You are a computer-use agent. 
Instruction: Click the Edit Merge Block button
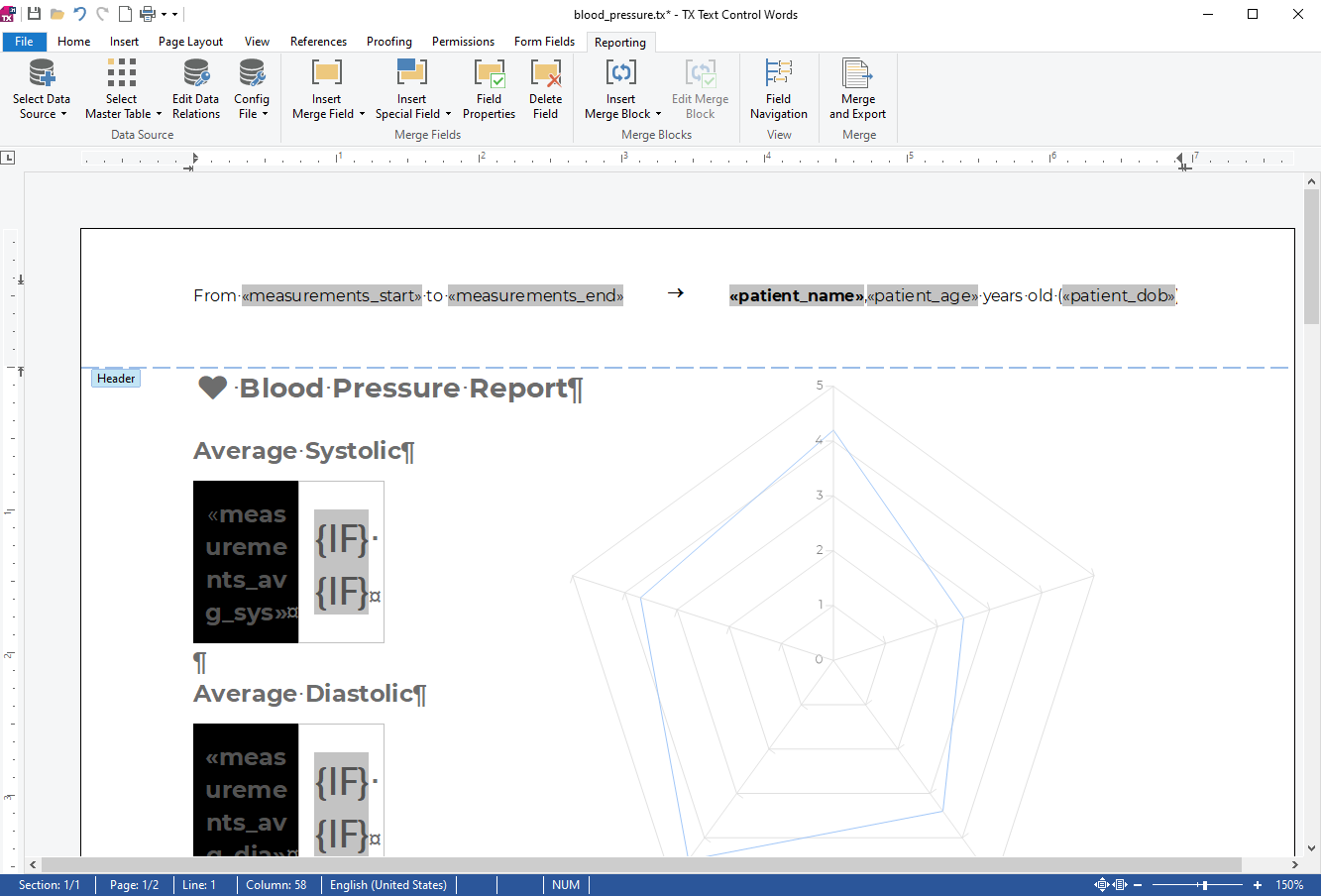(700, 89)
